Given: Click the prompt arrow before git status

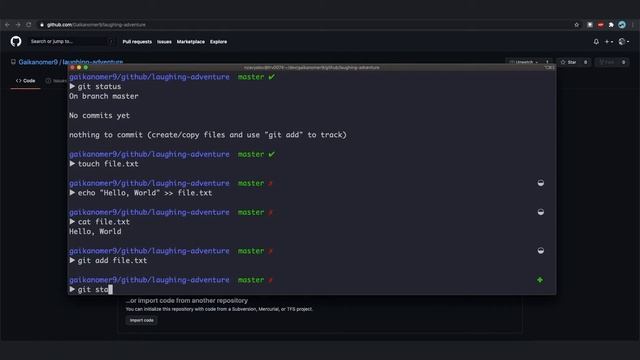Looking at the screenshot, I should [x=72, y=87].
